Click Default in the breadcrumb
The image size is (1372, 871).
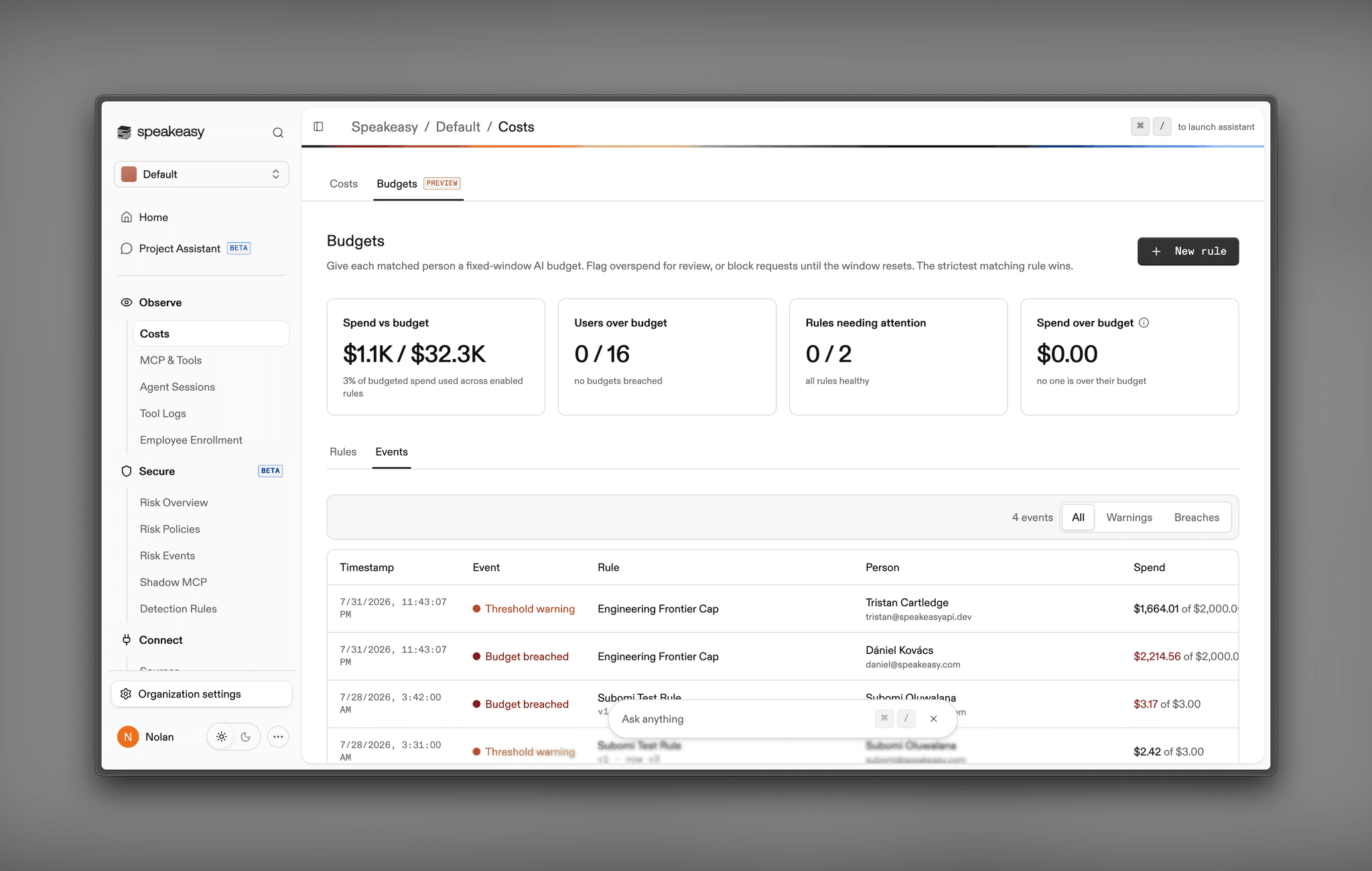click(x=458, y=127)
